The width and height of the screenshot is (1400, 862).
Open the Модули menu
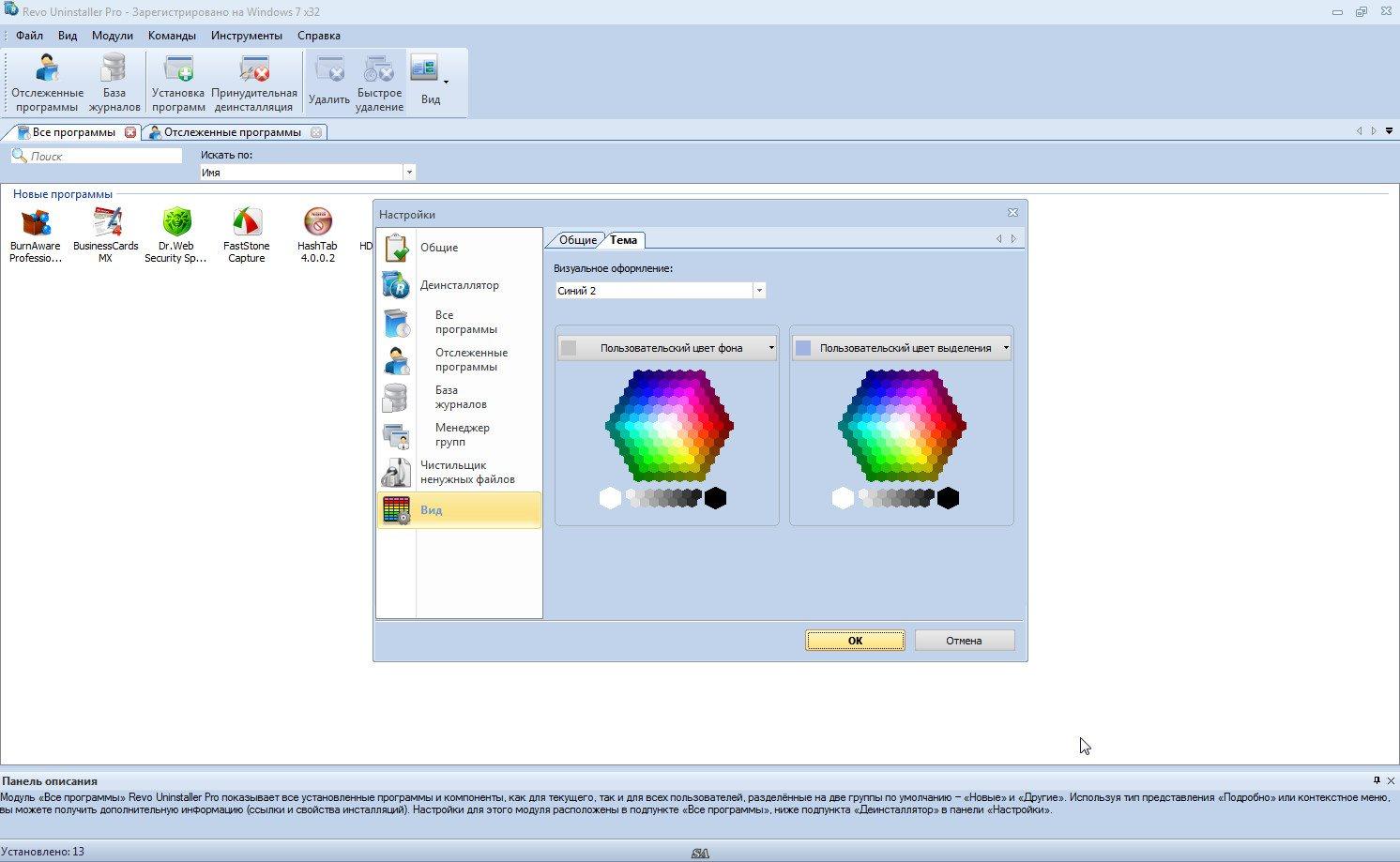tap(113, 36)
